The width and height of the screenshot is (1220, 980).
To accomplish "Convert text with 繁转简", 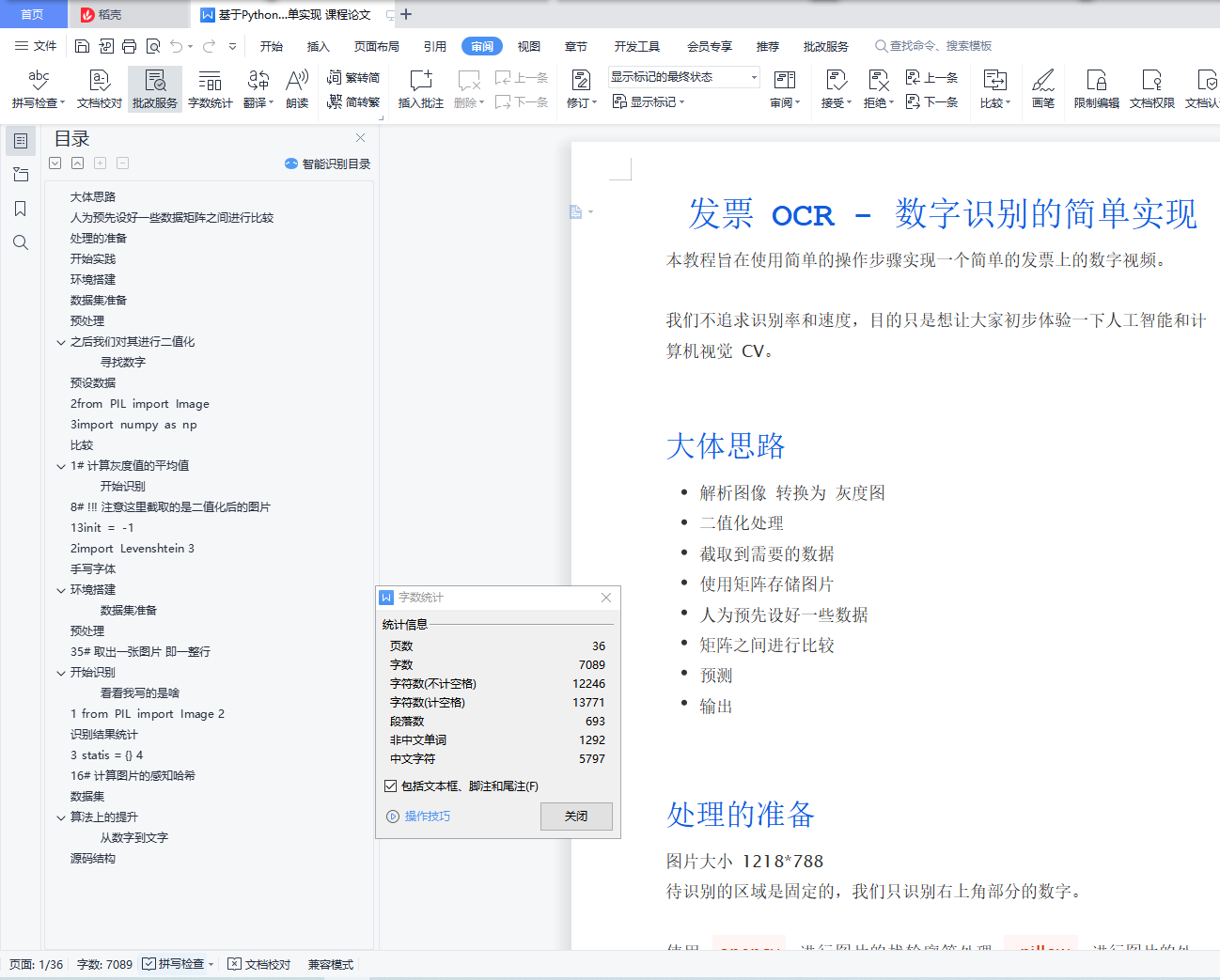I will 353,78.
